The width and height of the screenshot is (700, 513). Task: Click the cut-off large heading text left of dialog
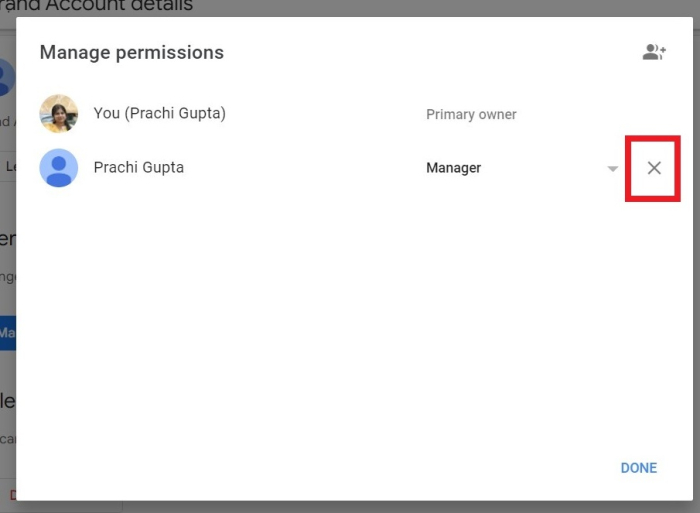point(7,239)
